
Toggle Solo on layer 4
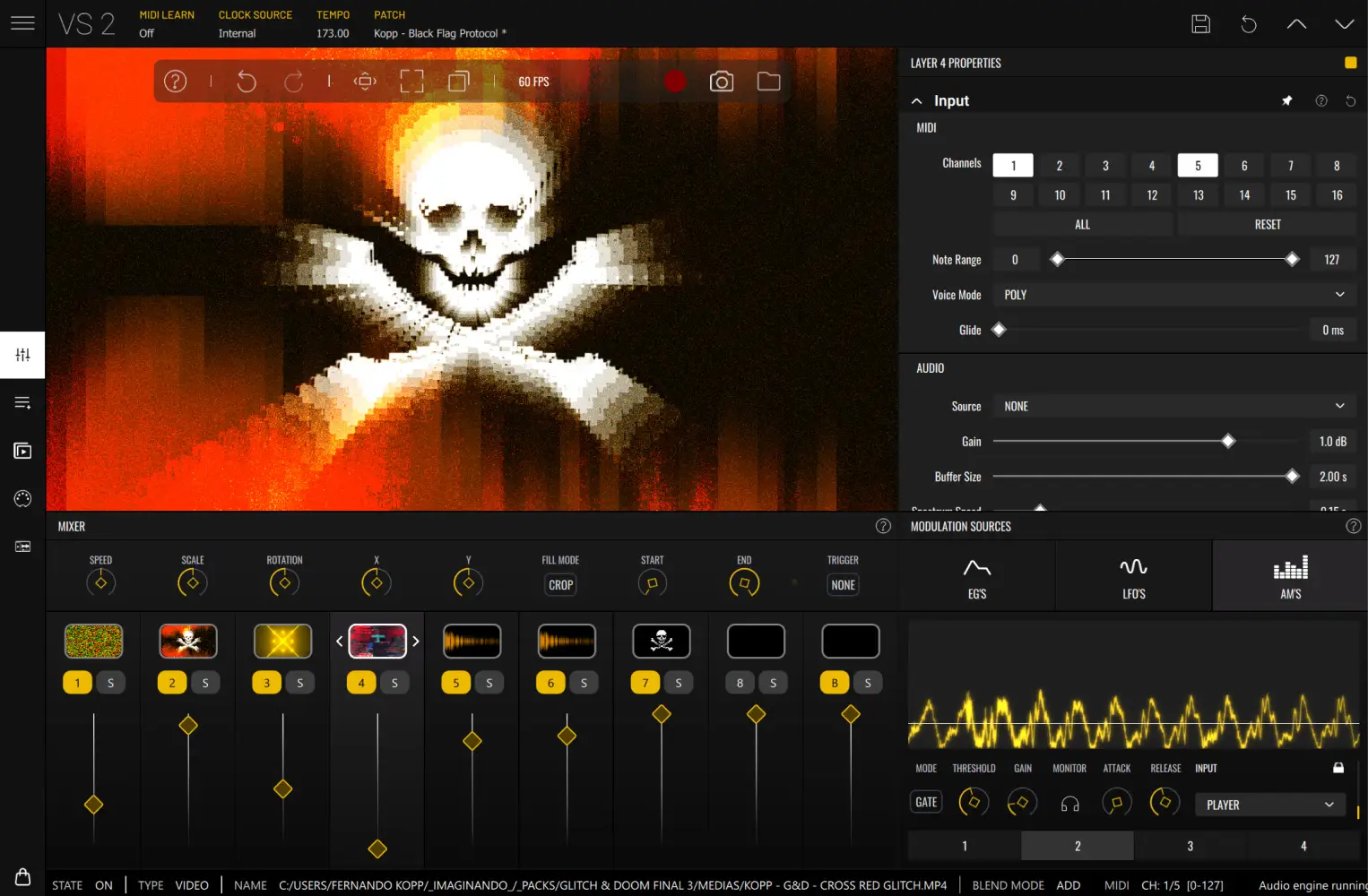[x=394, y=682]
